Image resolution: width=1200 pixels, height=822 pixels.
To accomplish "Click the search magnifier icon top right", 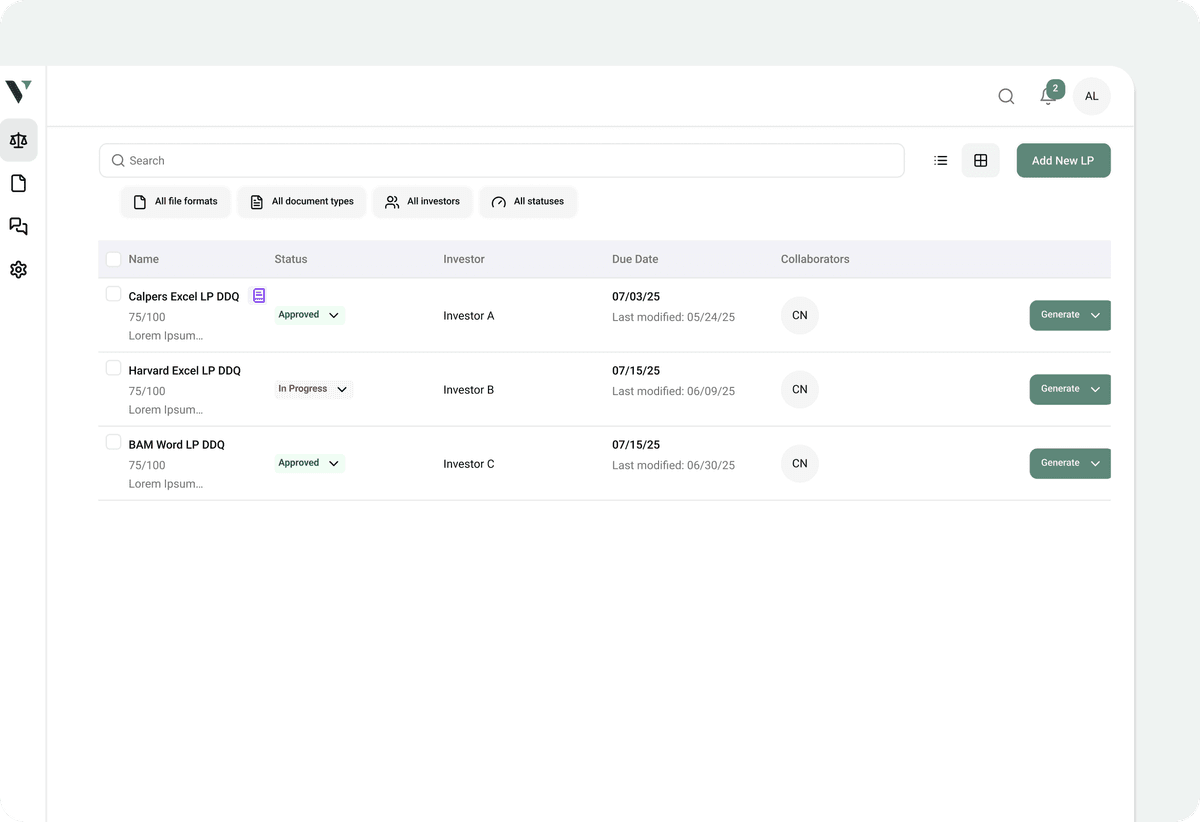I will click(1005, 96).
